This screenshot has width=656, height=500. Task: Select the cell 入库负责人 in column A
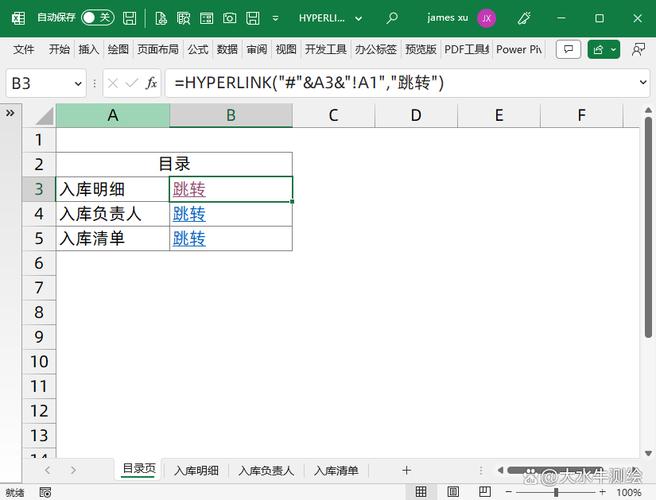click(x=113, y=214)
